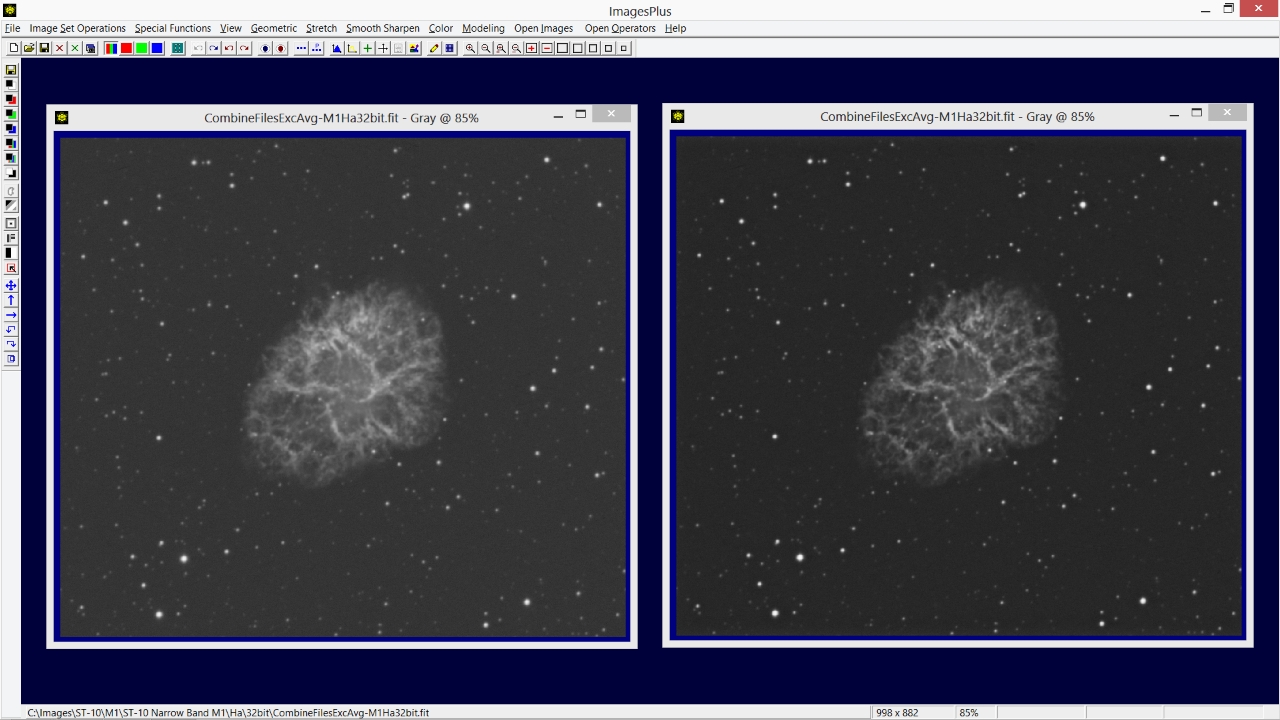Click the left image window's system menu icon

click(x=62, y=117)
